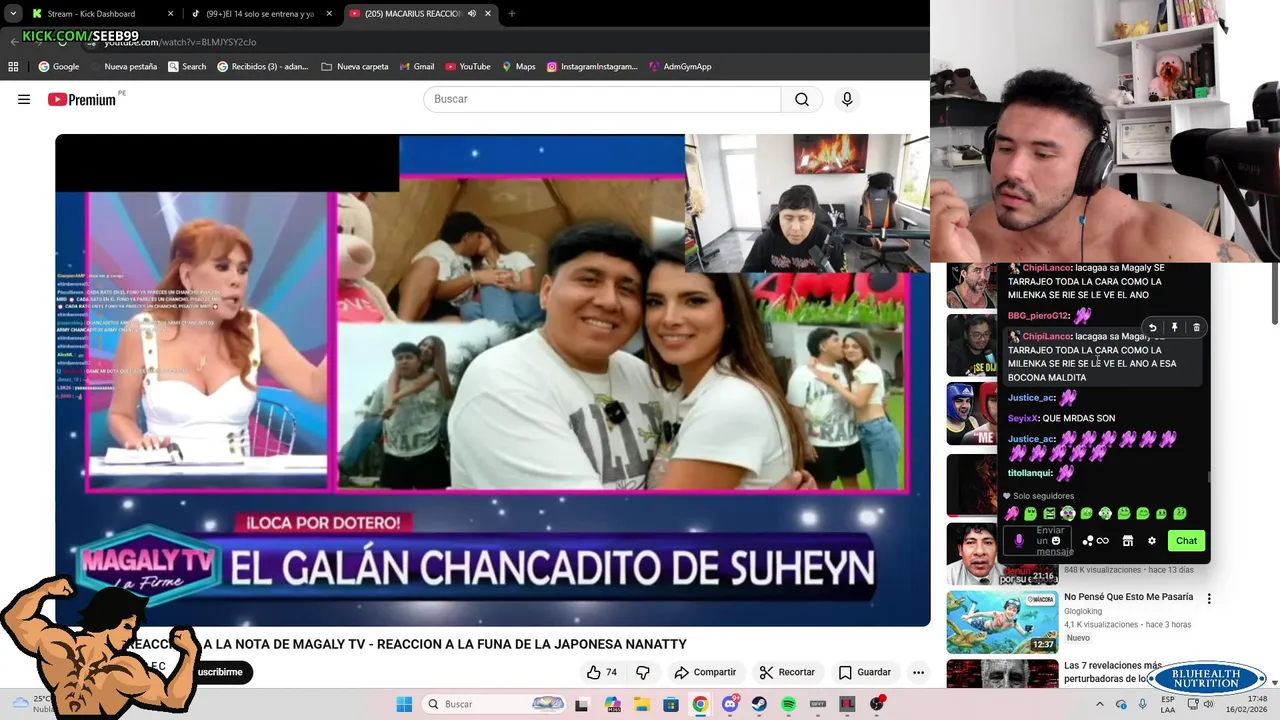
Task: Open the YouTube hamburger guide menu
Action: pos(24,99)
